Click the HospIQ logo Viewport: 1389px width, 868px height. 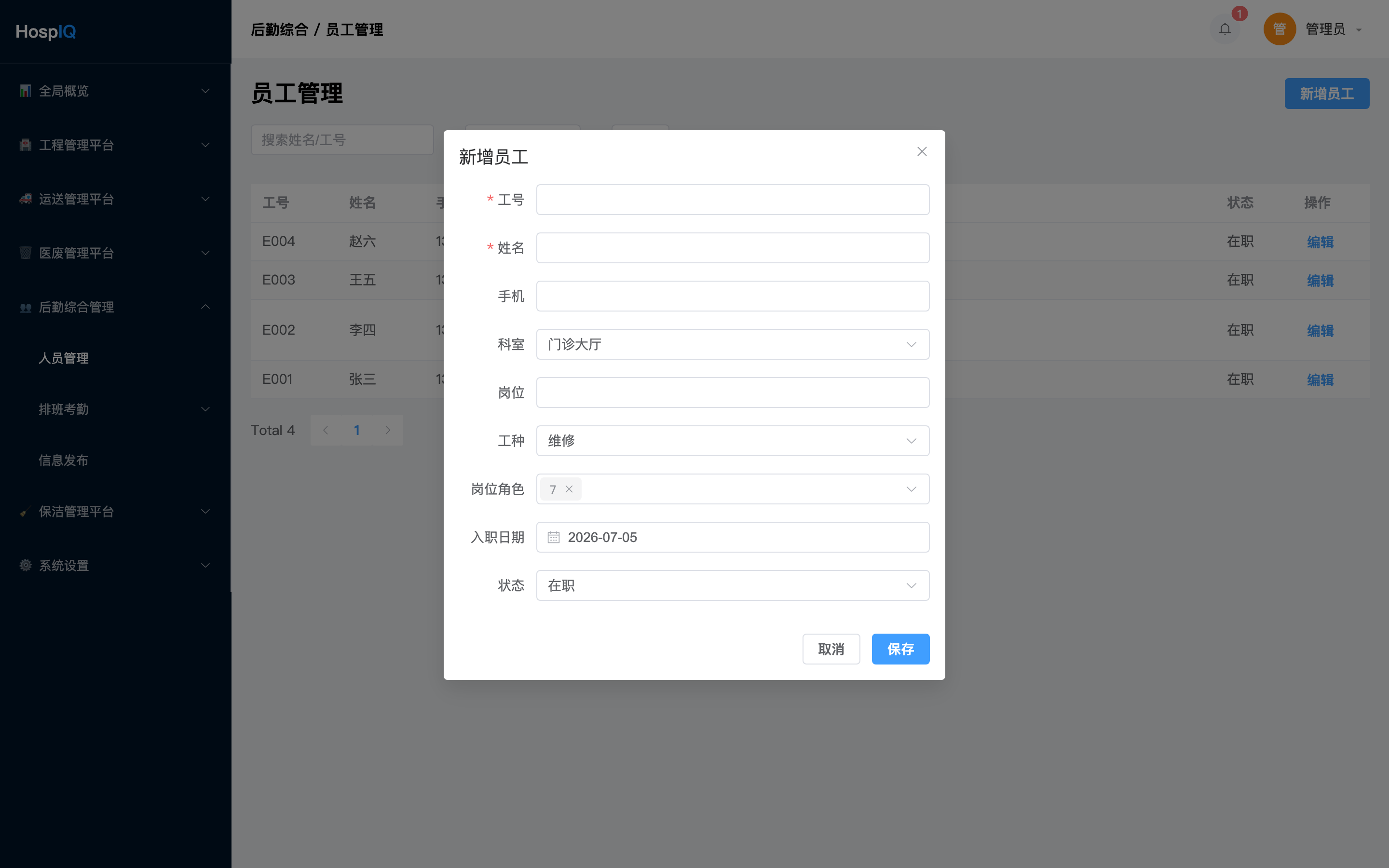click(x=46, y=31)
